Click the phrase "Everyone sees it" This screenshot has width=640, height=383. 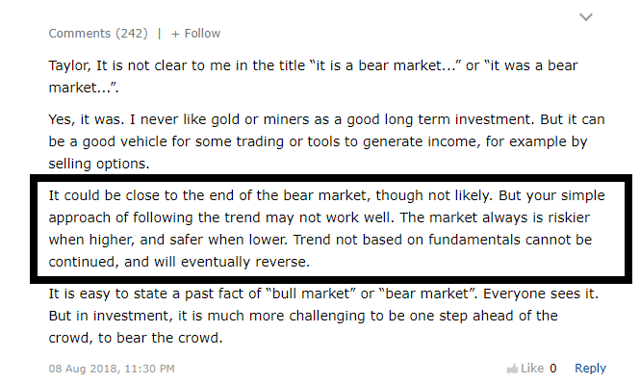[x=540, y=294]
